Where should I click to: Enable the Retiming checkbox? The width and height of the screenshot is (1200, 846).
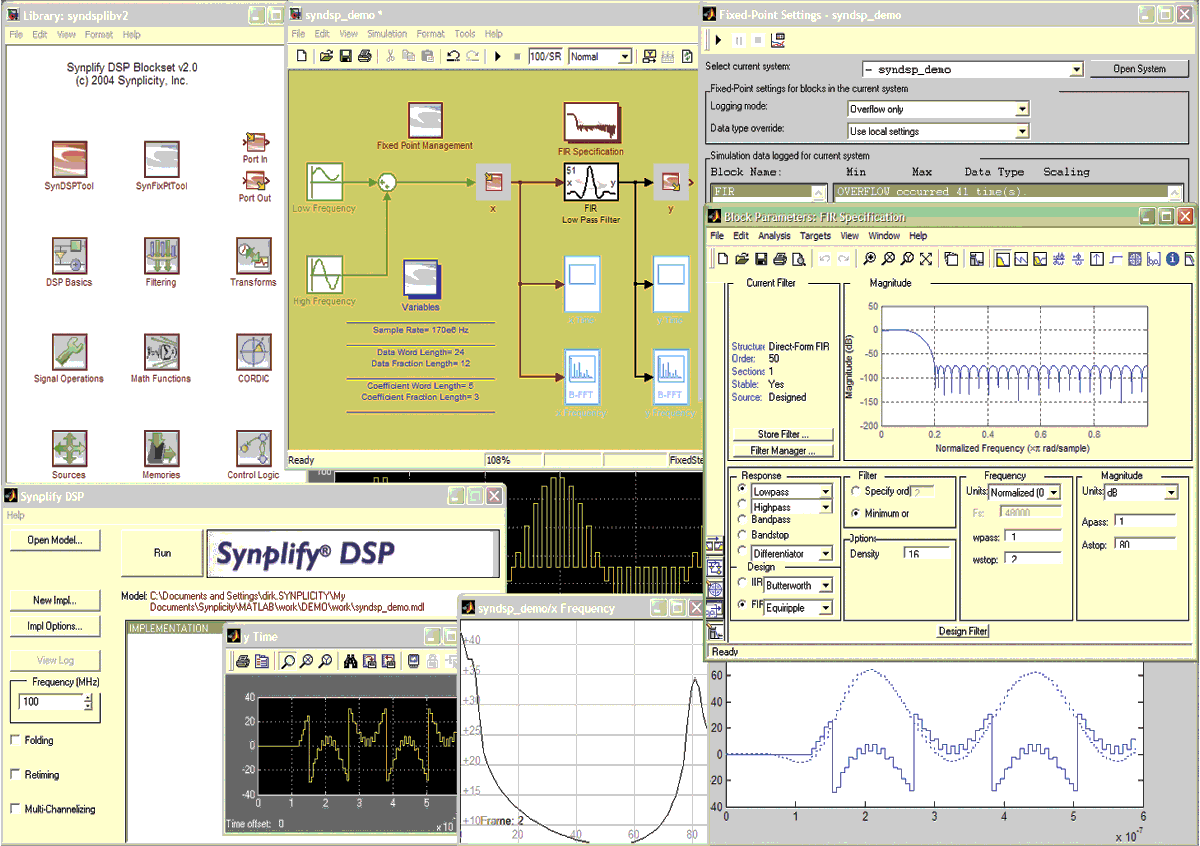(x=15, y=774)
